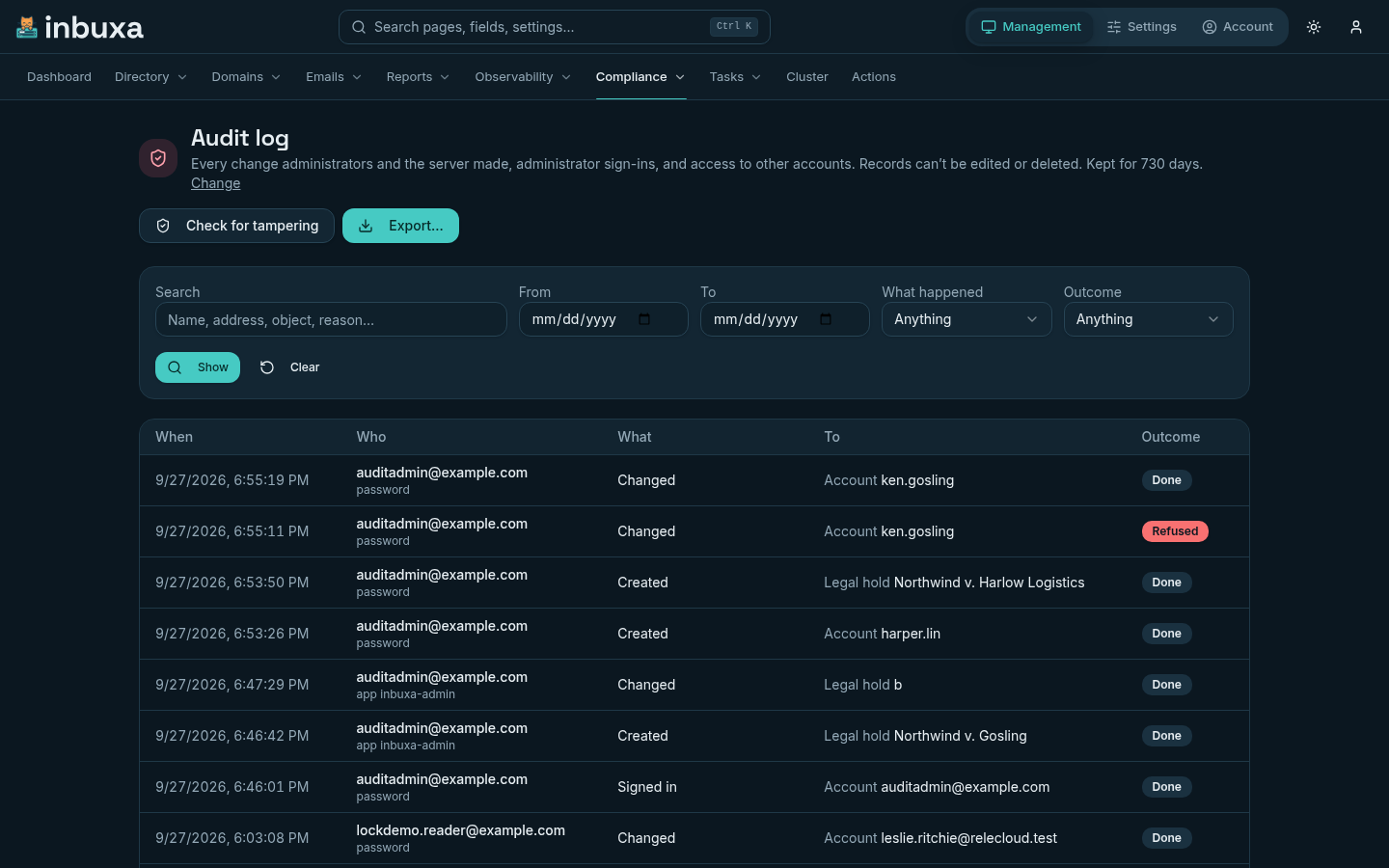Click the Change retention link
Screen dimensions: 1389x868
[216, 183]
